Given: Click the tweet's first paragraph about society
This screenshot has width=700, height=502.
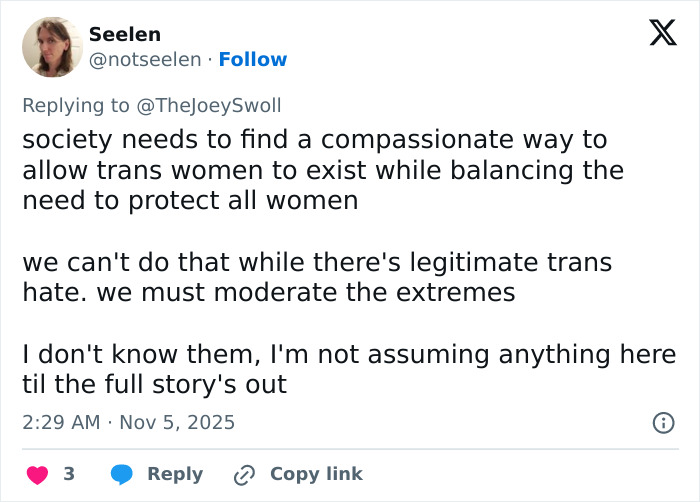Looking at the screenshot, I should pos(322,170).
